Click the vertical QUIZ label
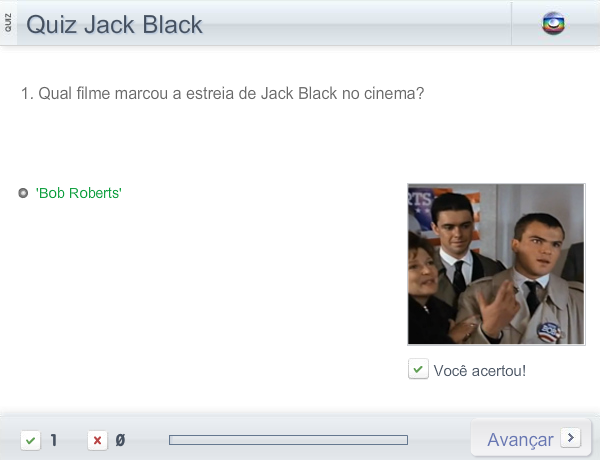600x460 pixels. click(8, 23)
